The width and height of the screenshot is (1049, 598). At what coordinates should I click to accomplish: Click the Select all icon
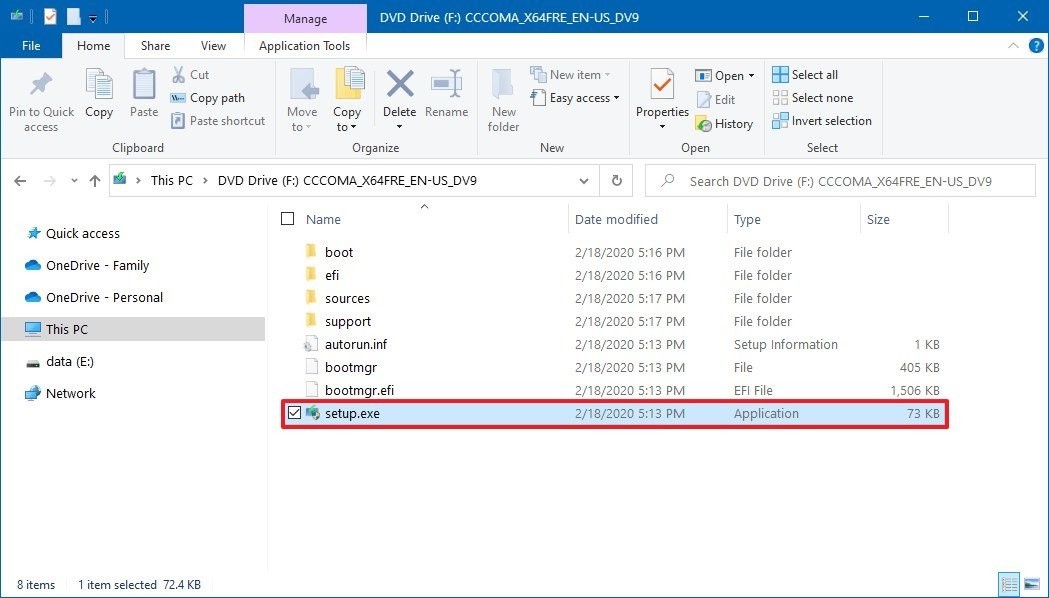[780, 74]
